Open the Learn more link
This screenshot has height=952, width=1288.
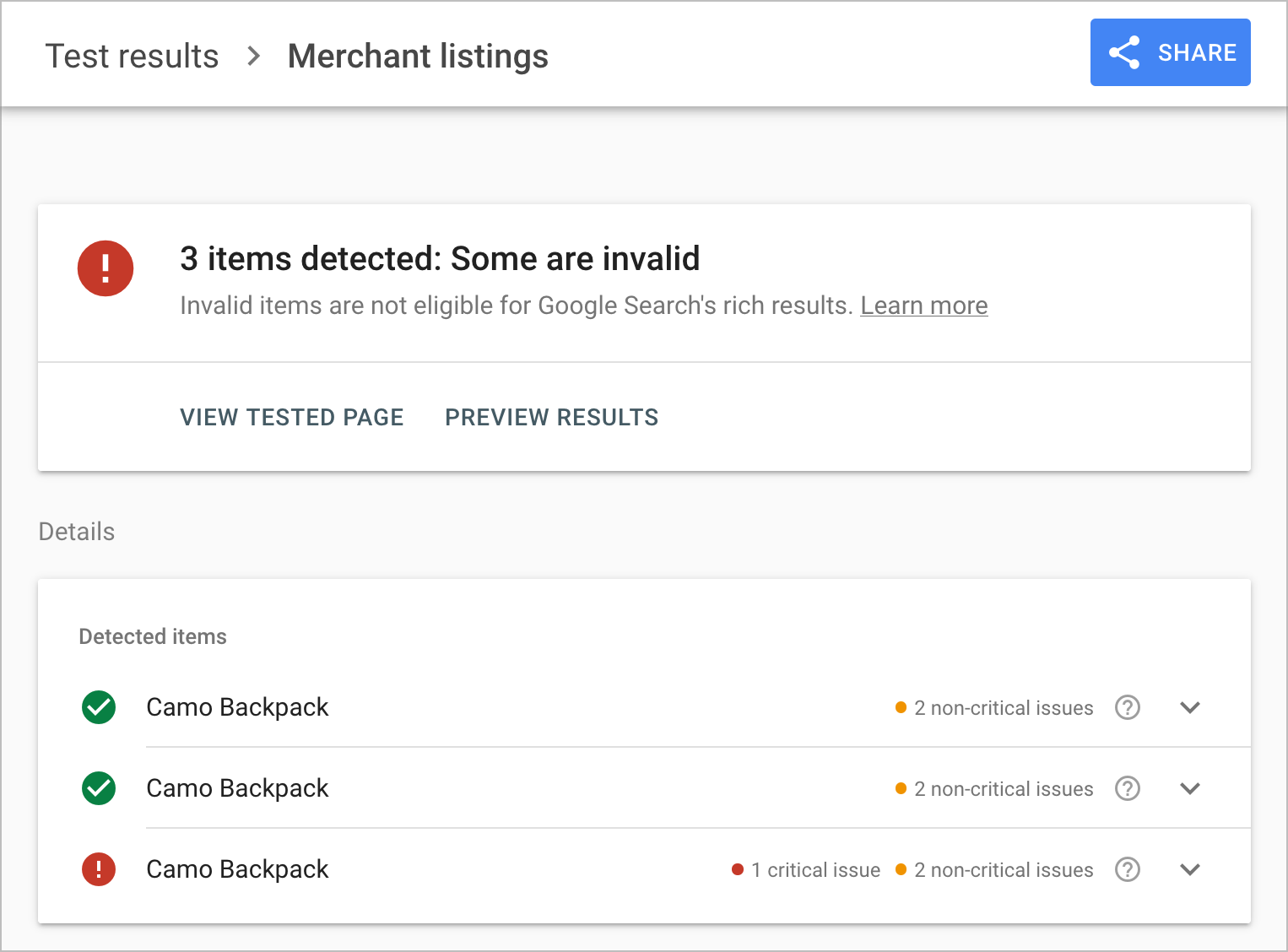tap(924, 306)
